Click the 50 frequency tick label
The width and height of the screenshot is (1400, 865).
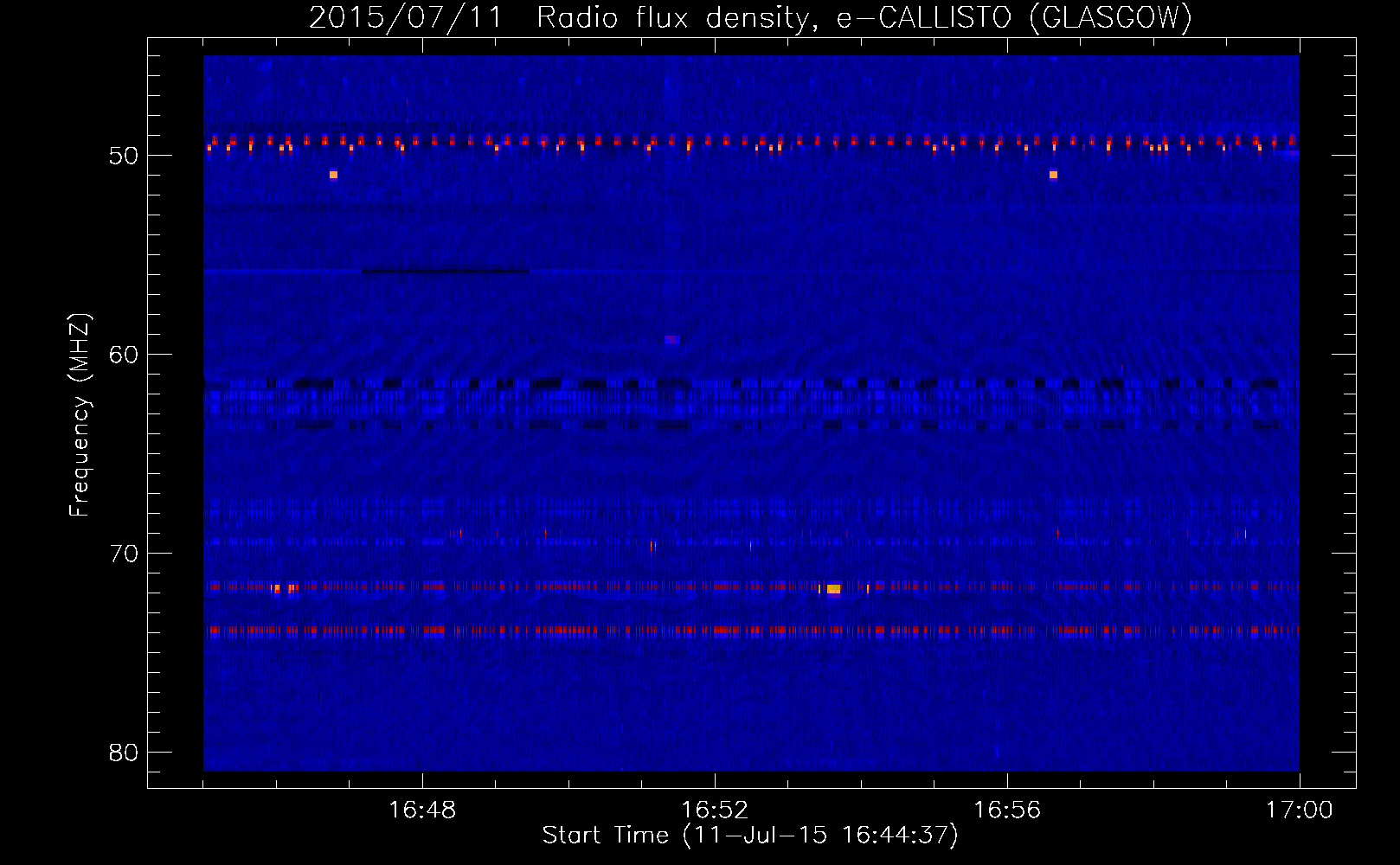[x=124, y=156]
